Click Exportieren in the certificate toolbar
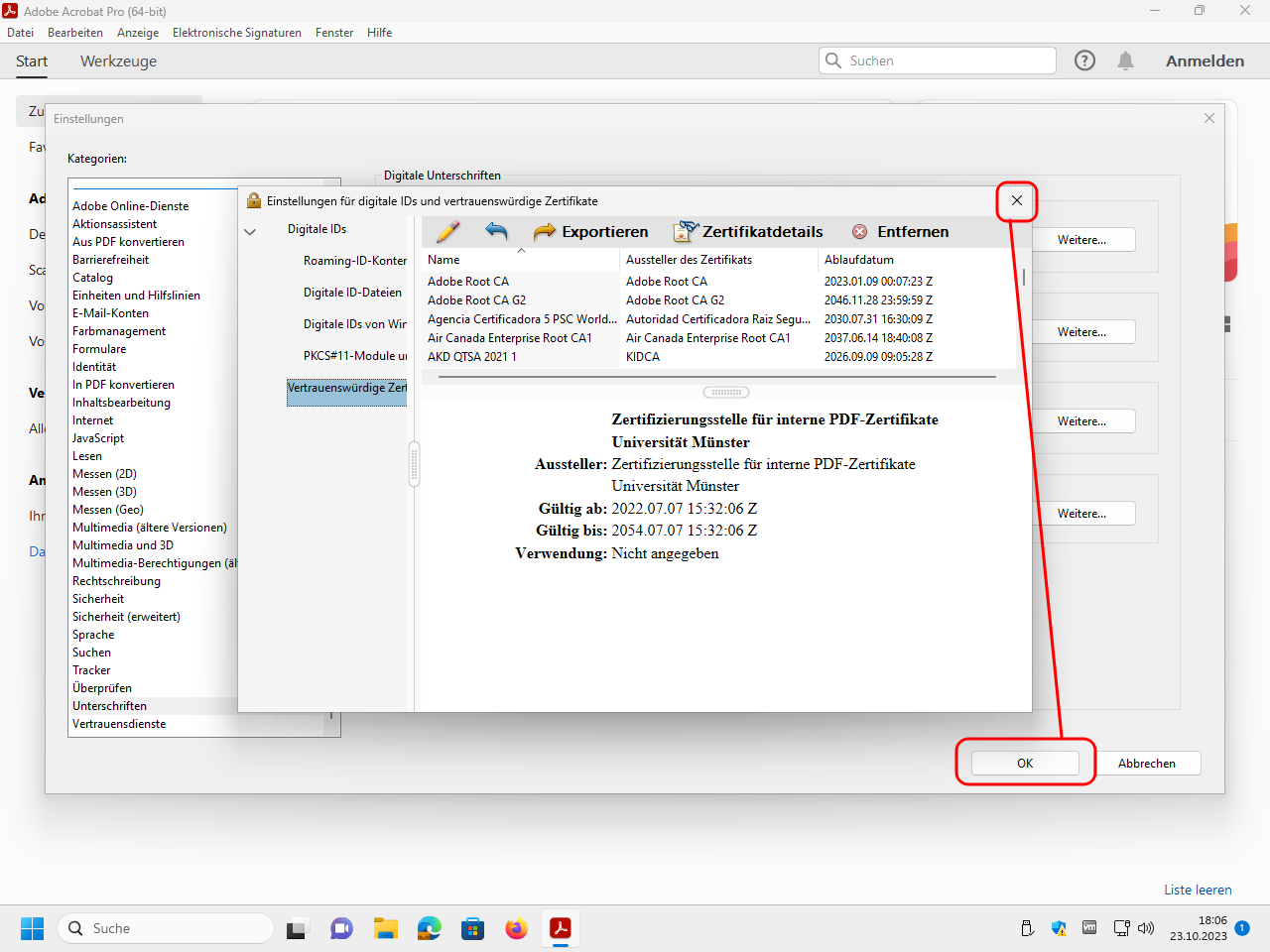This screenshot has width=1270, height=952. point(590,232)
